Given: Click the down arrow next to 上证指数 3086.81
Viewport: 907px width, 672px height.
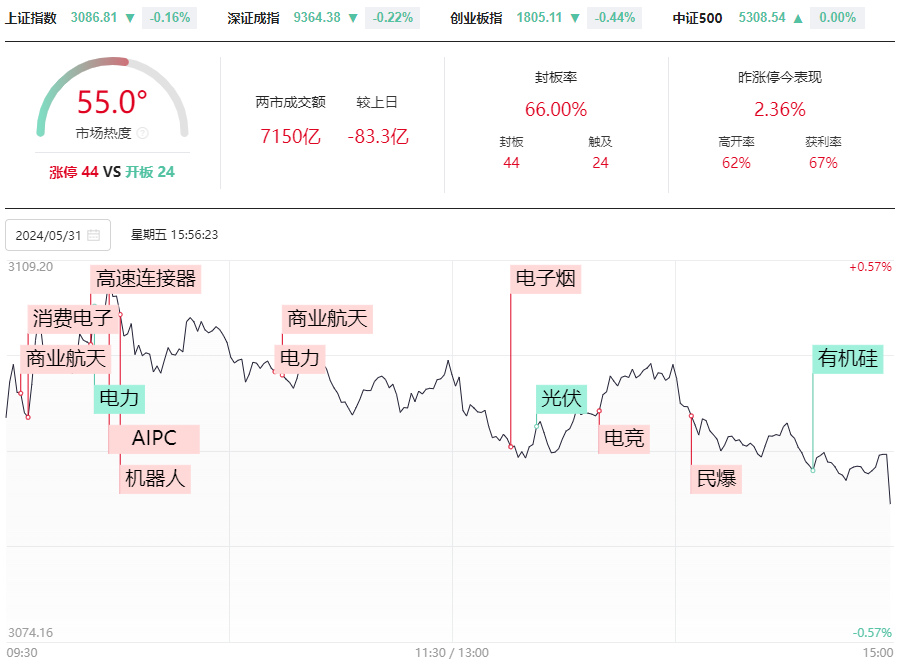Looking at the screenshot, I should tap(130, 17).
